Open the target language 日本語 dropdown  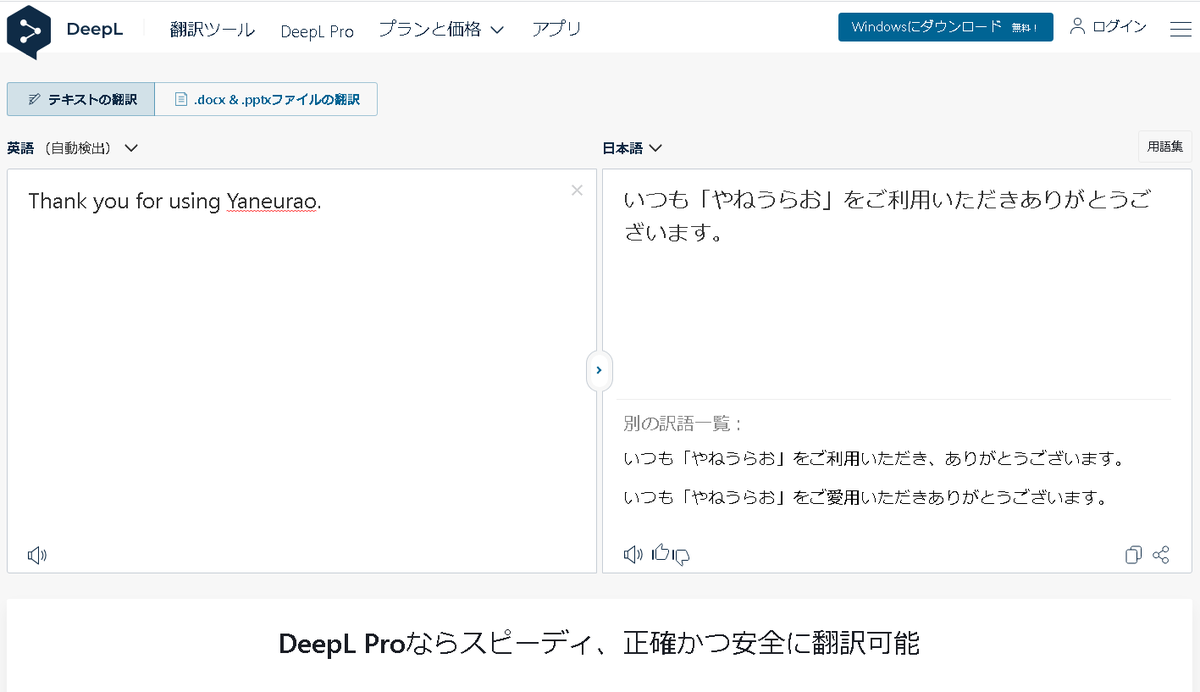coord(632,148)
